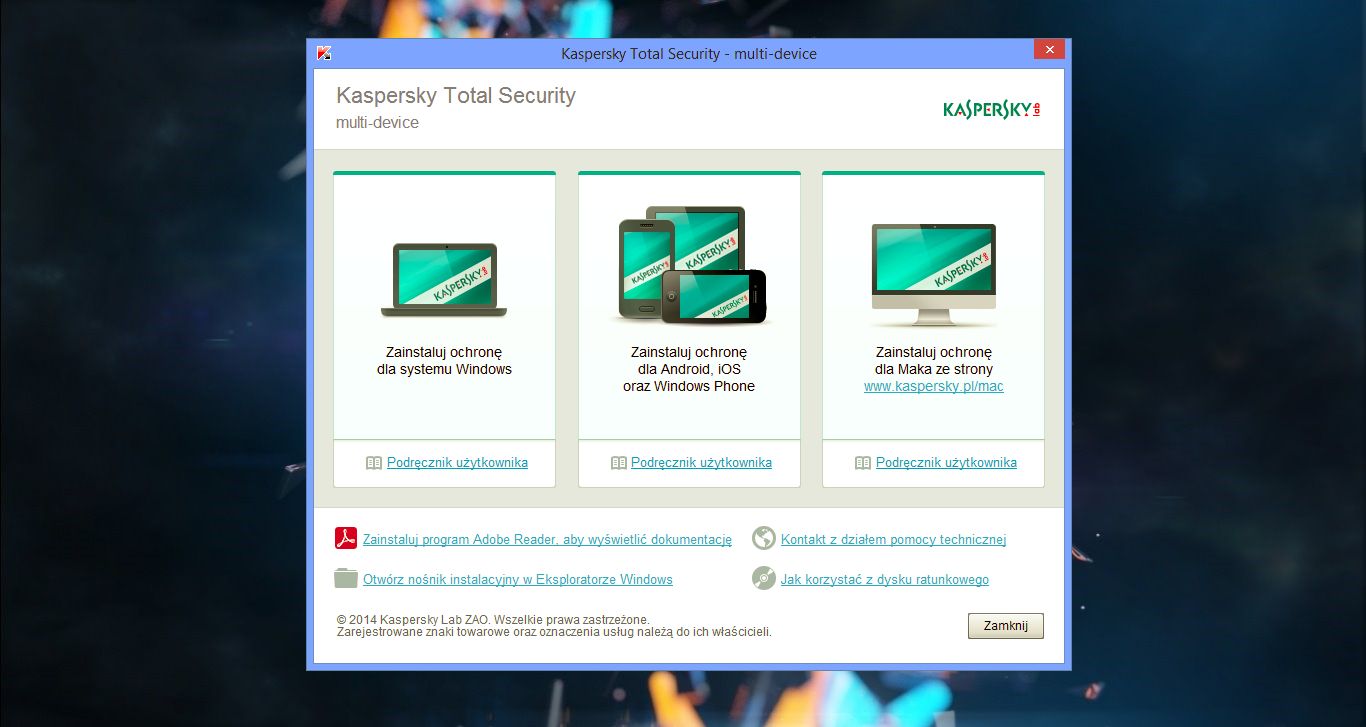This screenshot has width=1366, height=727.
Task: Click the book icon under mobile devices card
Action: coord(618,463)
